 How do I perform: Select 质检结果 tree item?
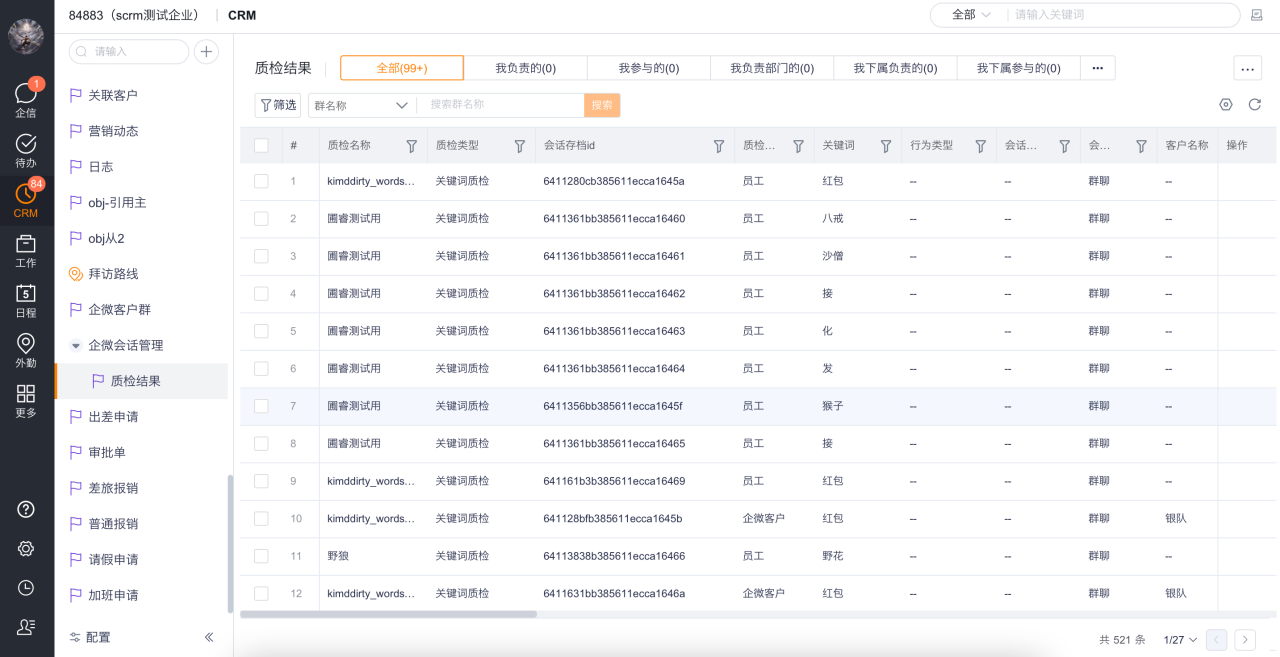pyautogui.click(x=141, y=381)
